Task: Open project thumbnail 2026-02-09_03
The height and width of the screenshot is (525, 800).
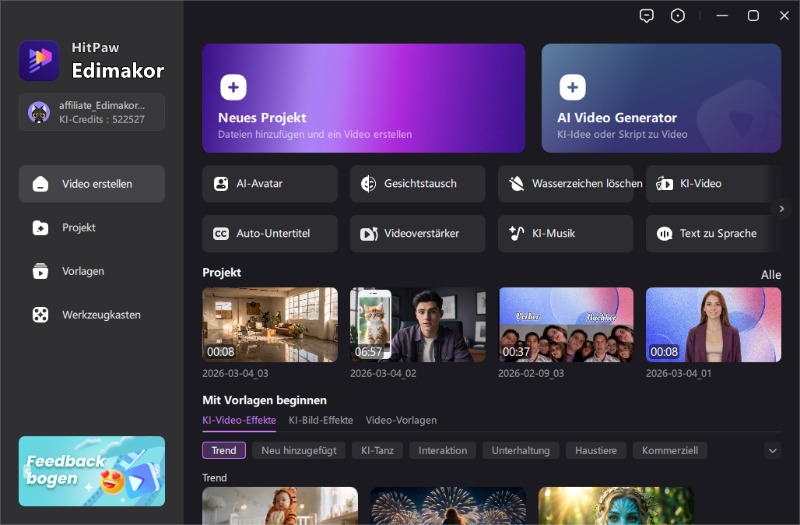Action: (x=566, y=324)
